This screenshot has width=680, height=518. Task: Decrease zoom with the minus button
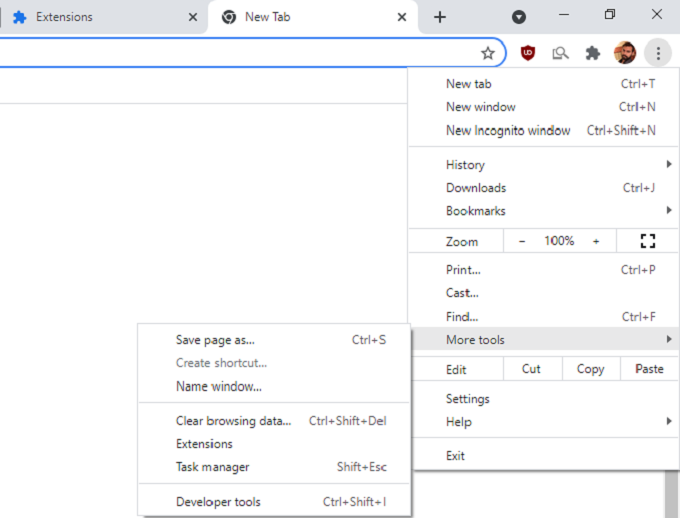[x=522, y=241]
